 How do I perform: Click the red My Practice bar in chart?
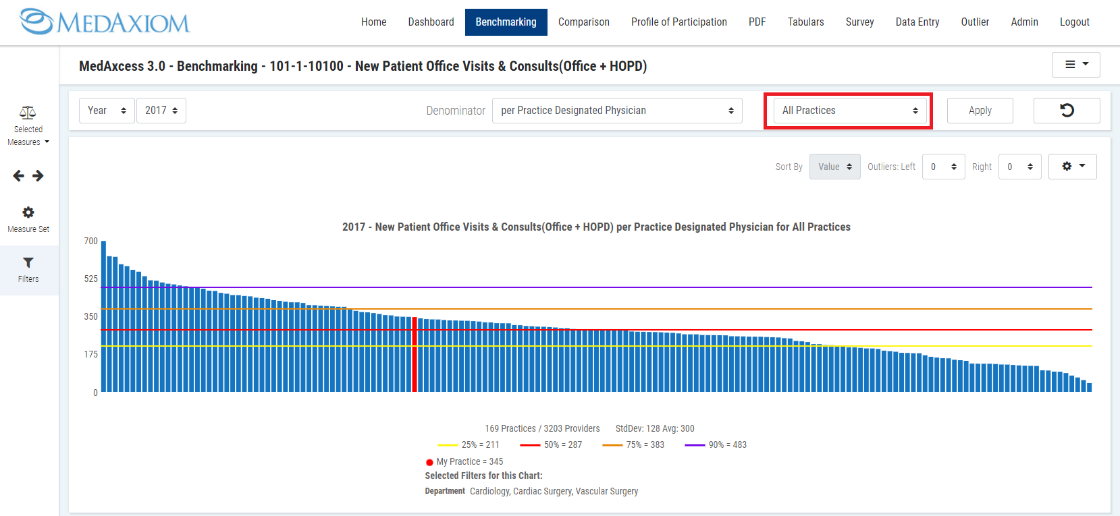point(414,354)
